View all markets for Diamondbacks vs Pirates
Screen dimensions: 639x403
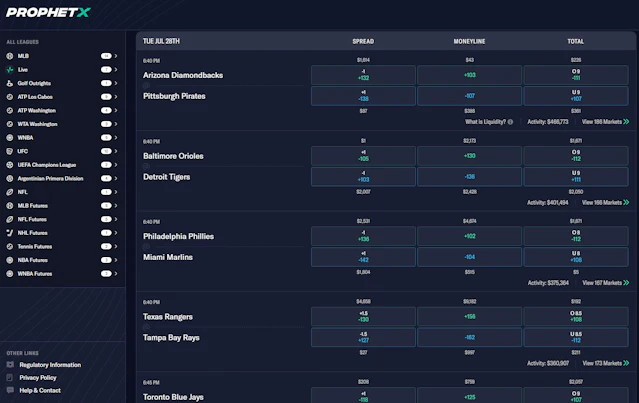605,122
